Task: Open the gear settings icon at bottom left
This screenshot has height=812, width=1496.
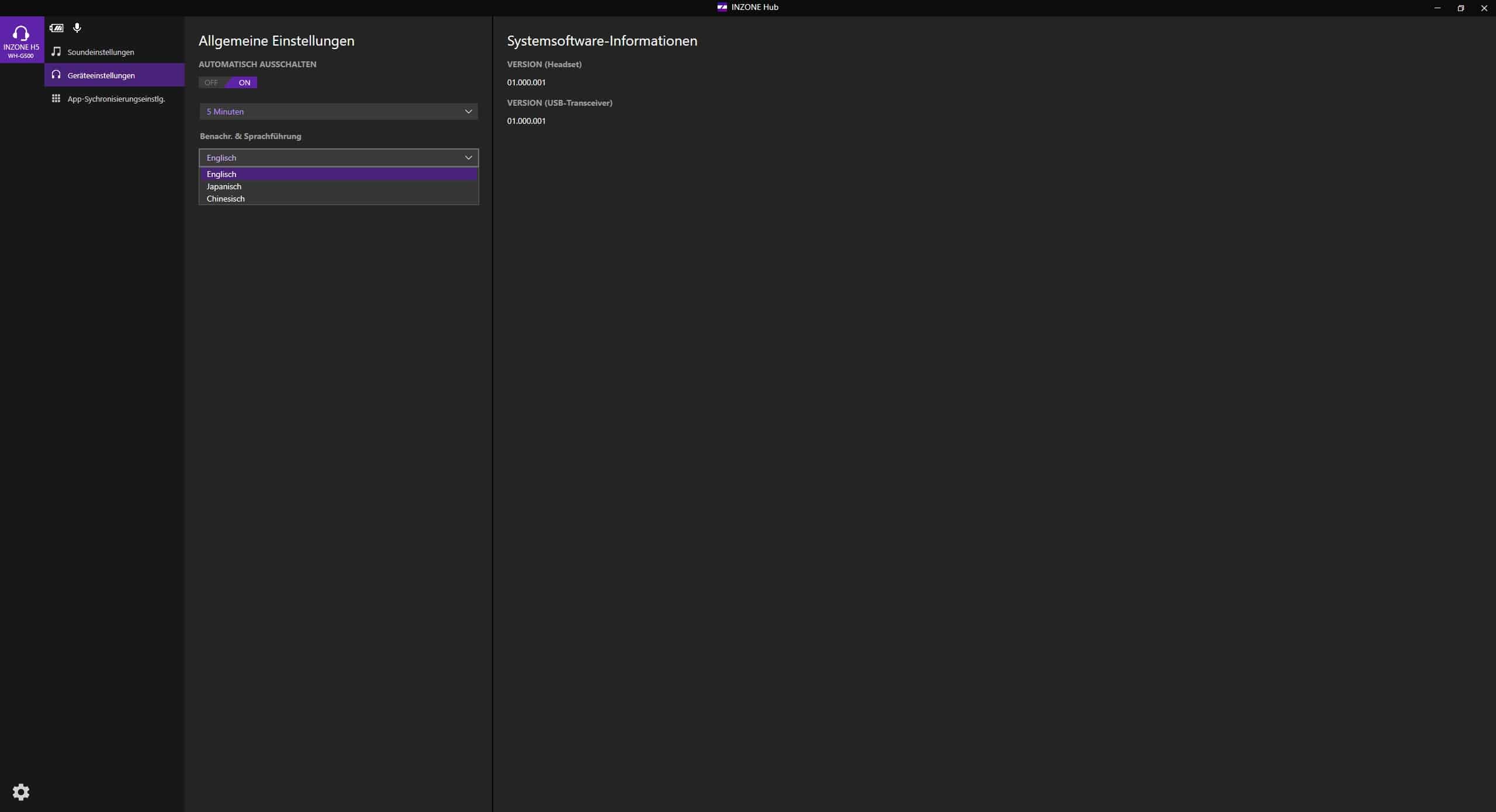Action: tap(21, 792)
